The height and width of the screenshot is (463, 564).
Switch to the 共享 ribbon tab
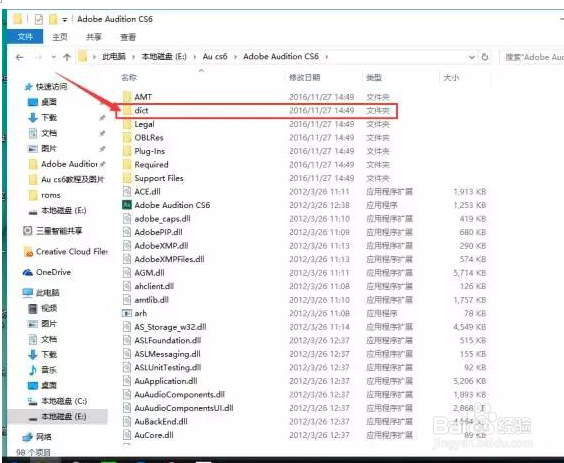pos(94,37)
